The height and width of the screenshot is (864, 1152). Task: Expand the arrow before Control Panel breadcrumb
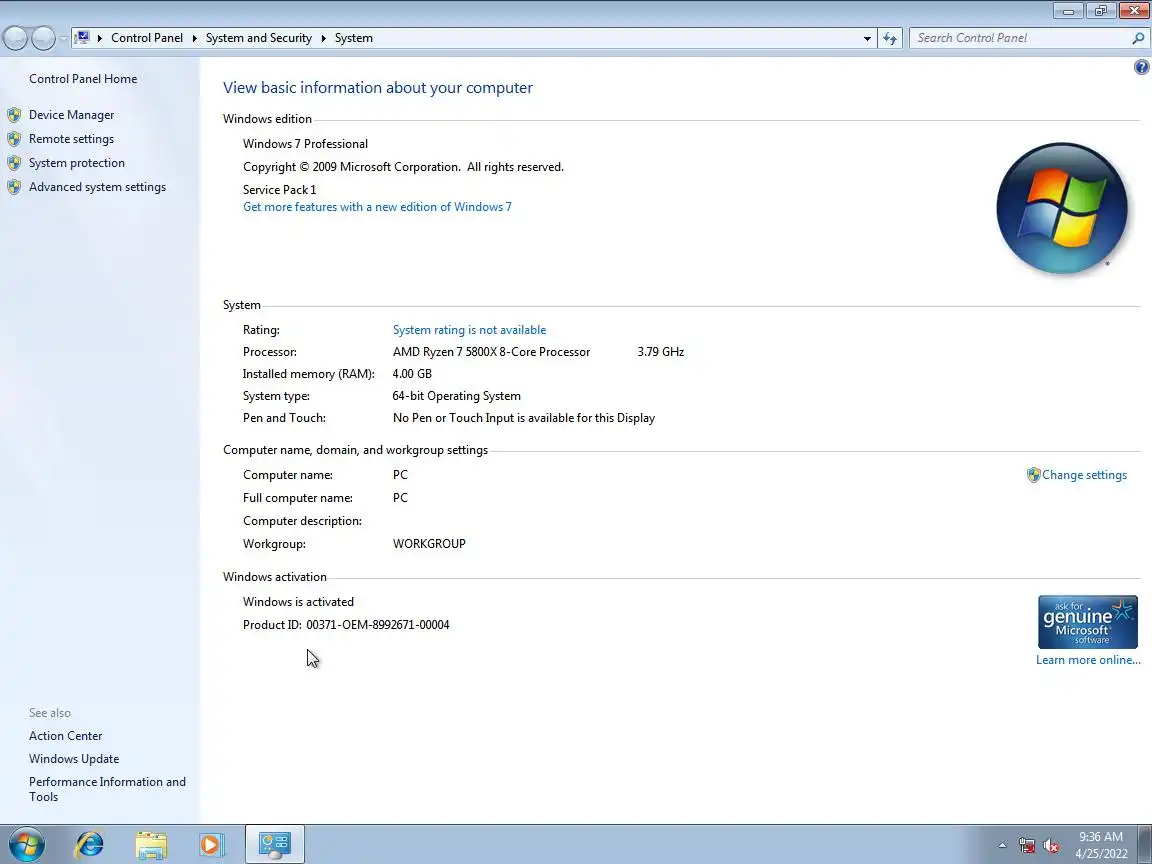(100, 38)
